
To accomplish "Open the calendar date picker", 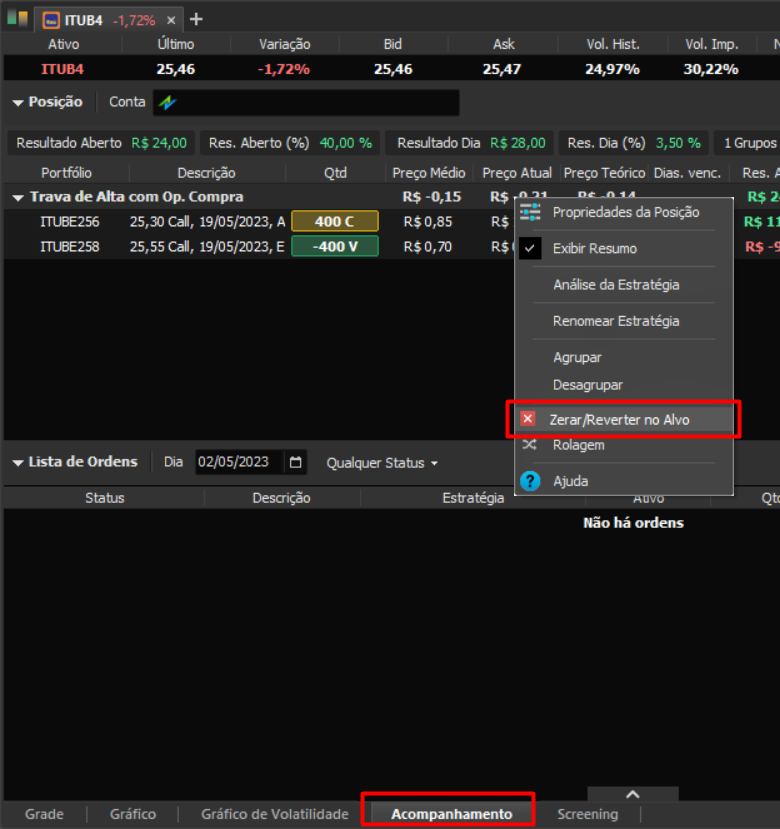I will [296, 462].
